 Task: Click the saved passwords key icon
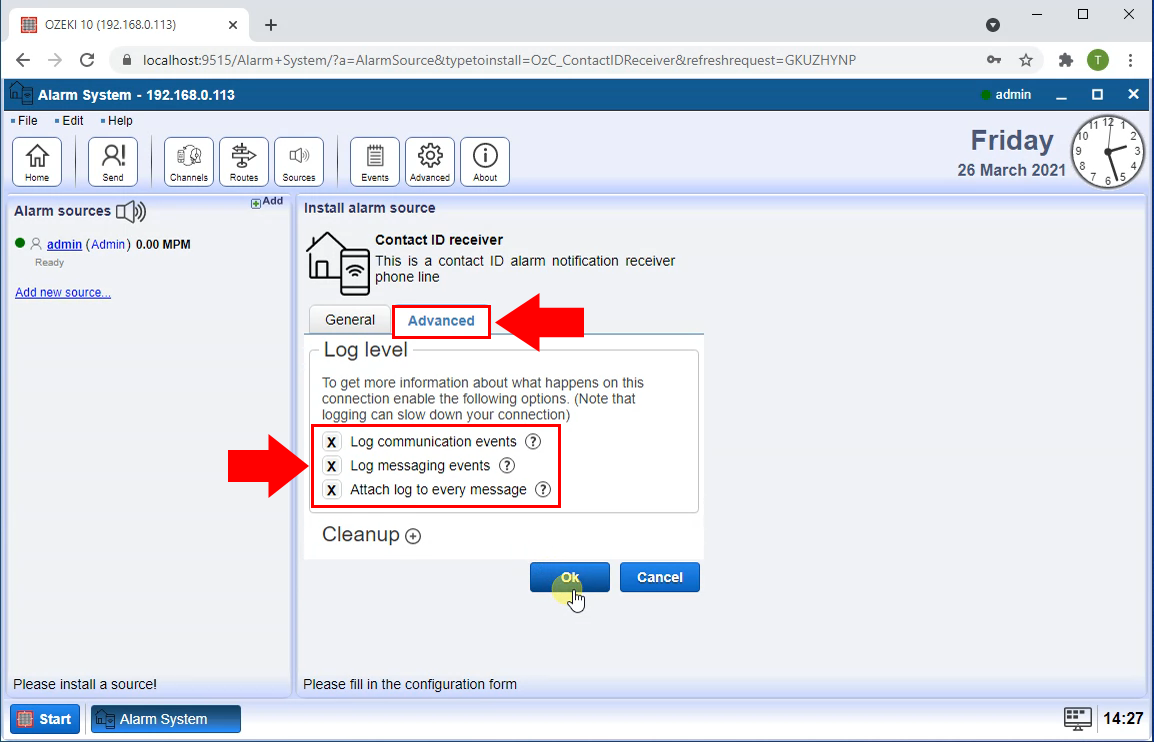994,60
